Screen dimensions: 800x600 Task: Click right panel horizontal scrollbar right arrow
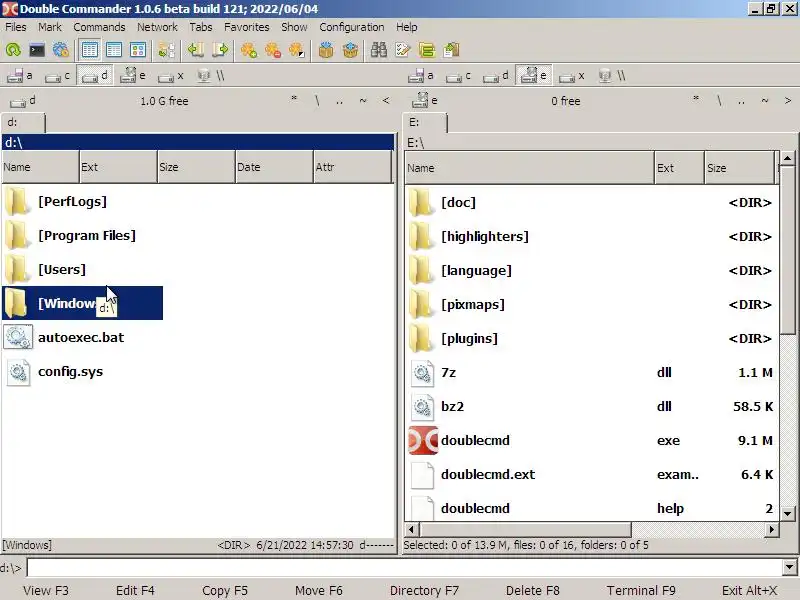point(771,530)
